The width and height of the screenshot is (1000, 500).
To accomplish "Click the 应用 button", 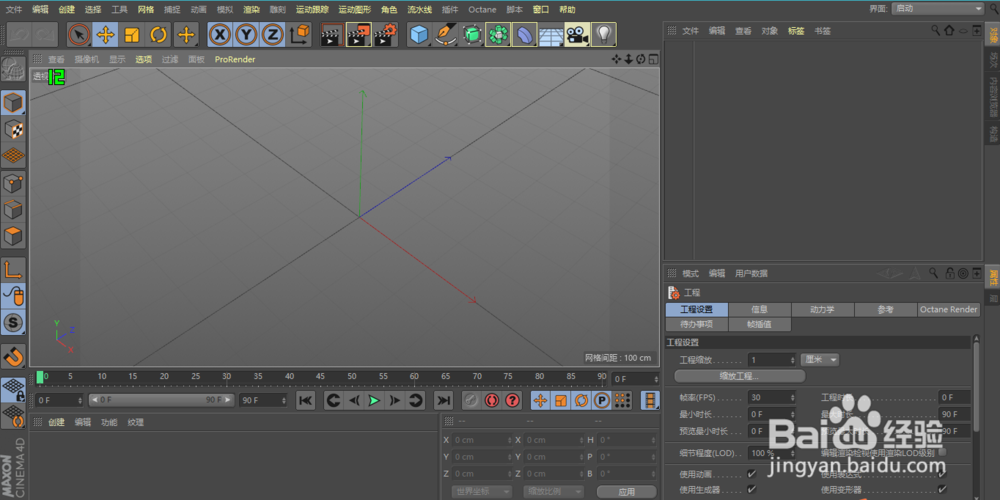I will (x=626, y=492).
